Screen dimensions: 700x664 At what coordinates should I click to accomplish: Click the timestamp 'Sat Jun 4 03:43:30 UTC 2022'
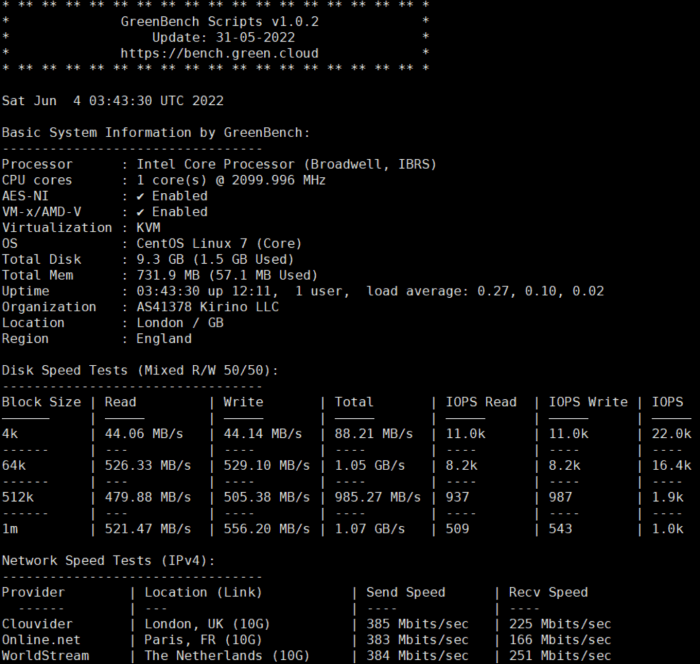112,100
